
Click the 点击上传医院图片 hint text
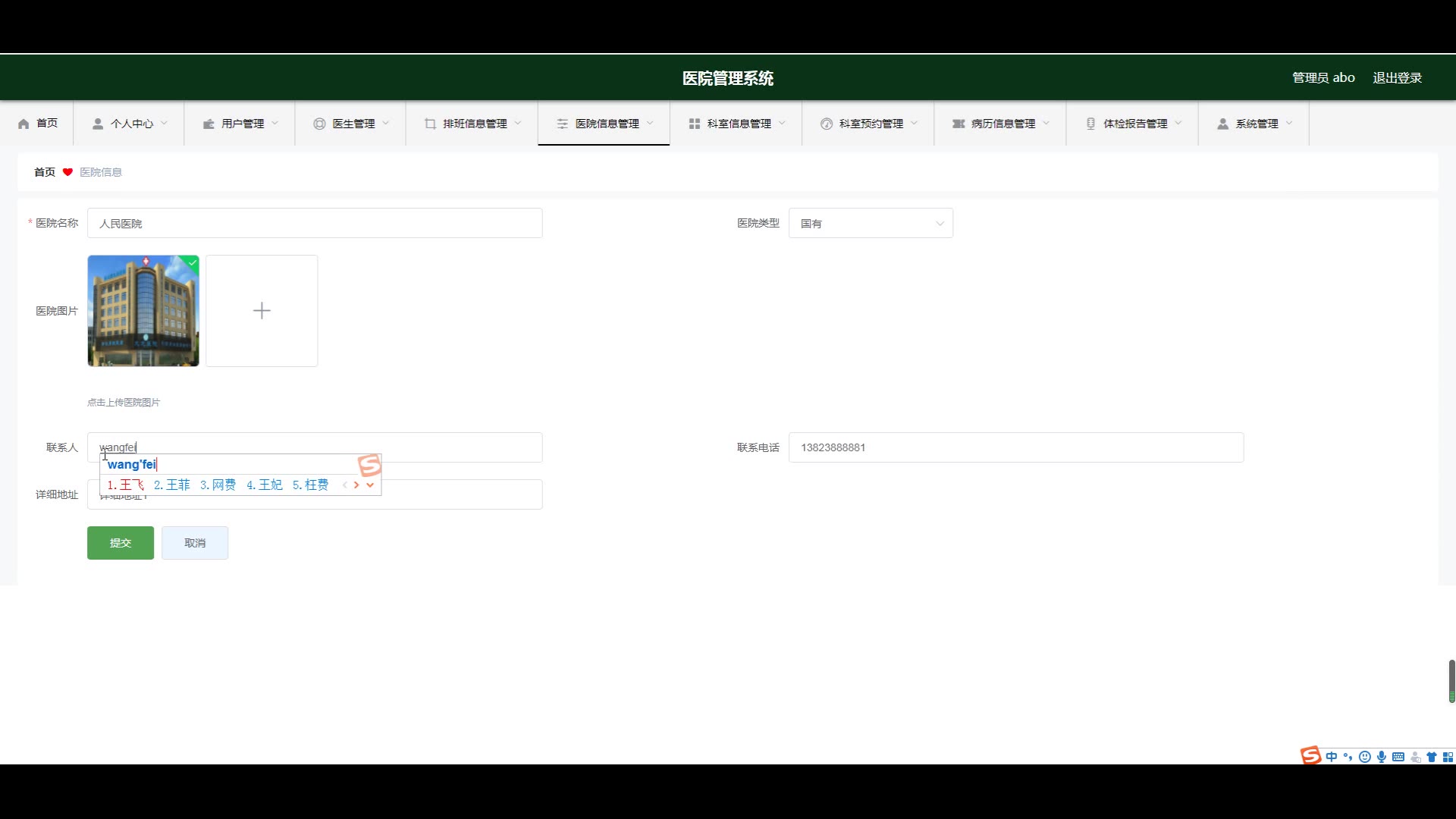pos(124,403)
